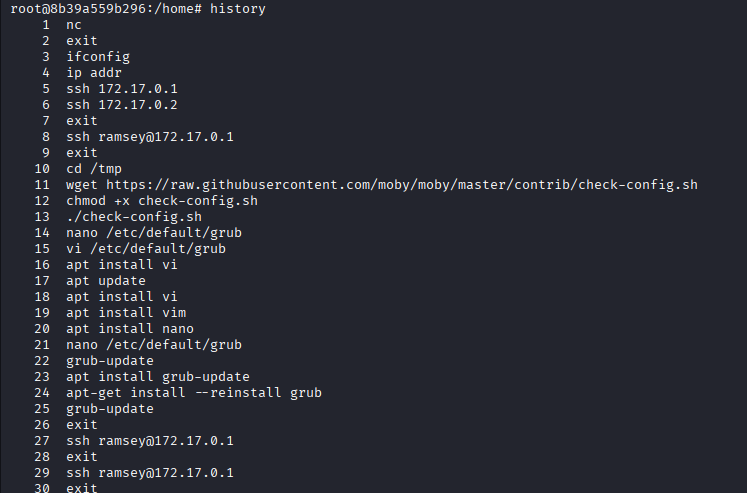Click the "ip addr" history entry
This screenshot has width=747, height=493.
coord(94,72)
